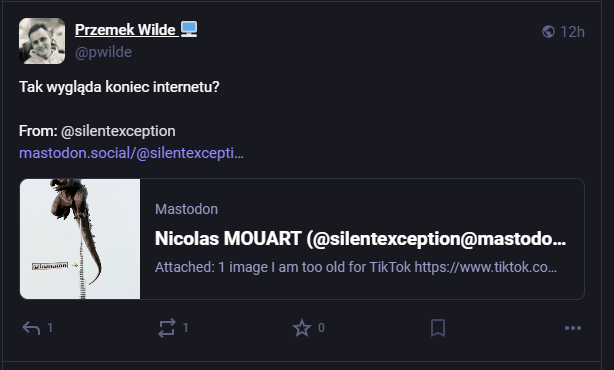
Task: Bookmark this post
Action: (x=438, y=328)
